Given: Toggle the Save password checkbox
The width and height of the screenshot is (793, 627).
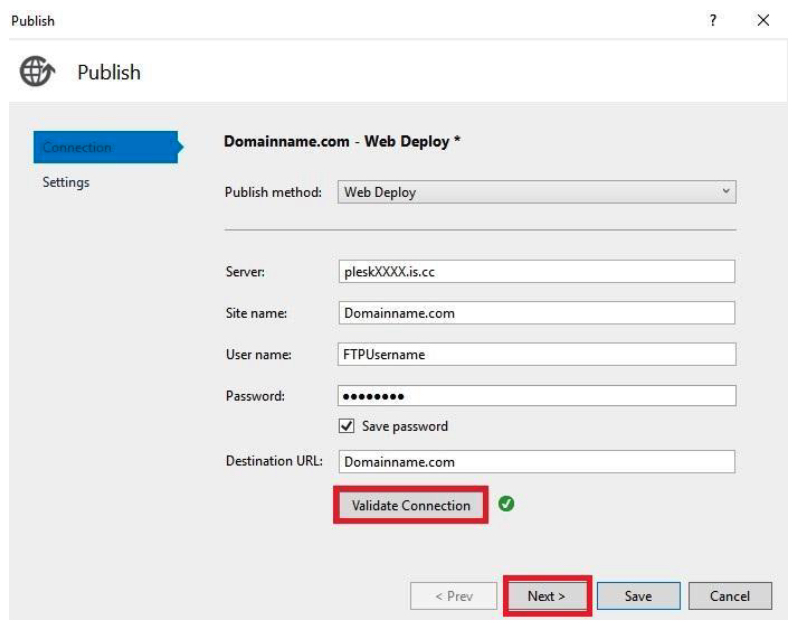Looking at the screenshot, I should click(346, 426).
